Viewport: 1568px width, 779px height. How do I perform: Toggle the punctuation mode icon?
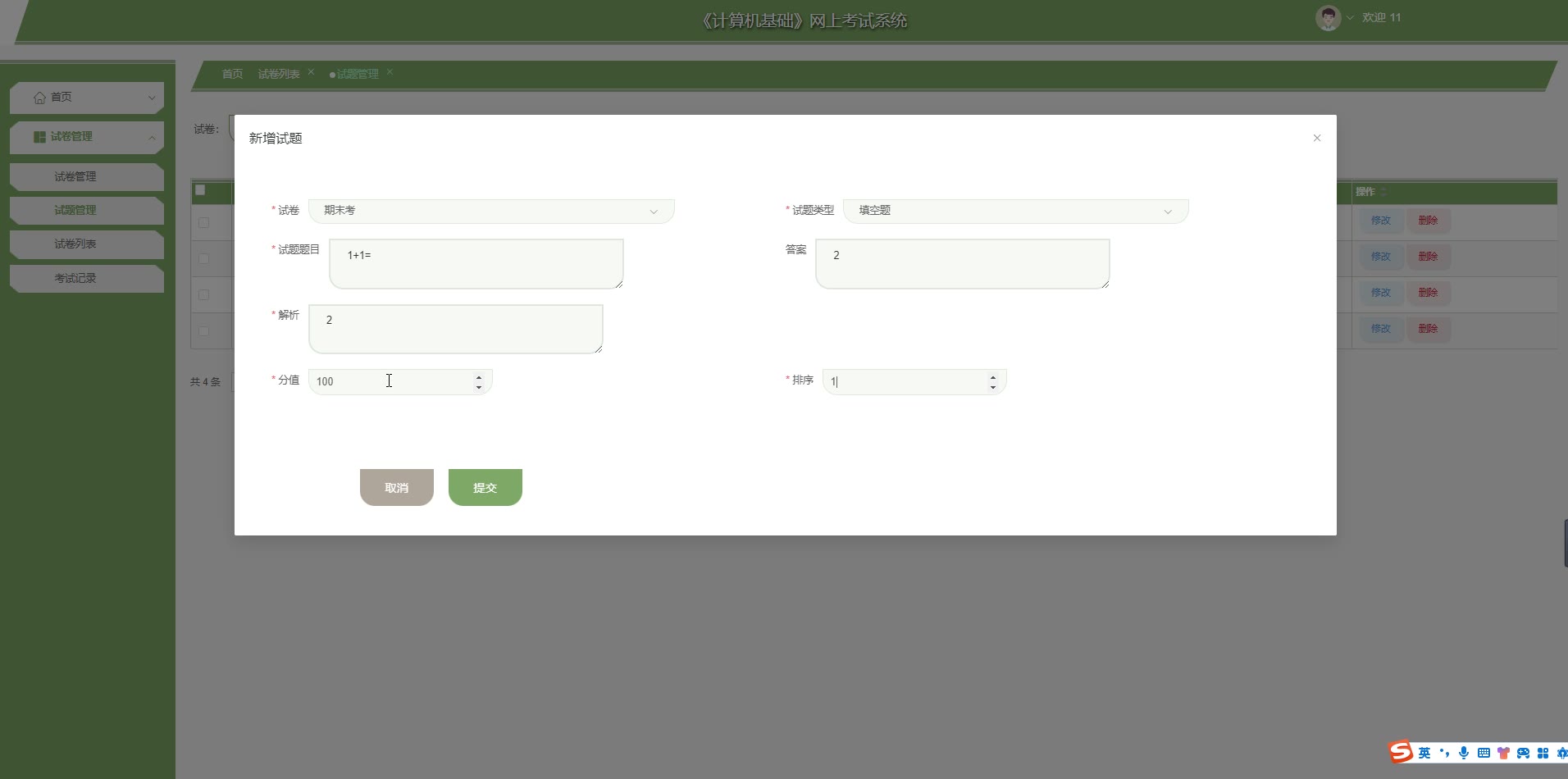pos(1444,753)
